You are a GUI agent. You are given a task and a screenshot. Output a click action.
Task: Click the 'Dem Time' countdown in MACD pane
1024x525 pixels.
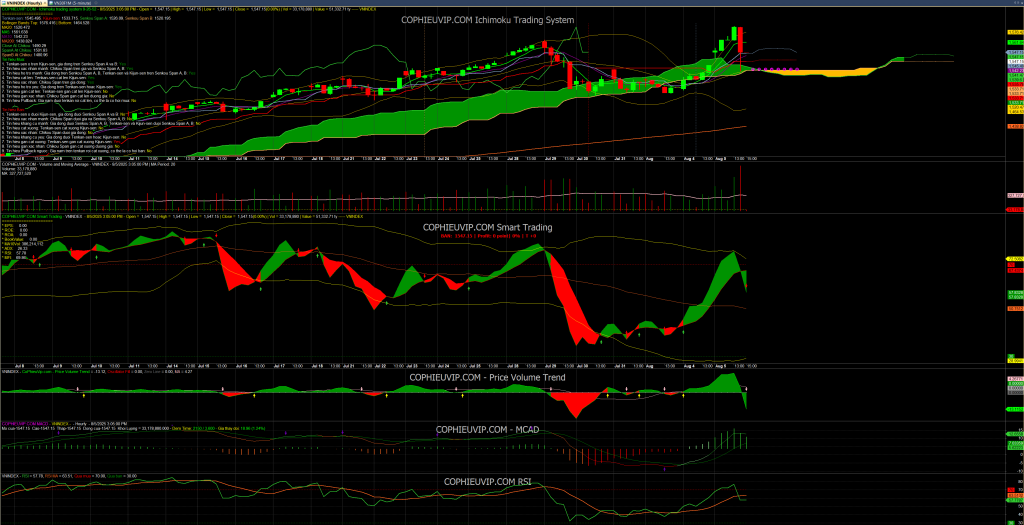pos(193,428)
